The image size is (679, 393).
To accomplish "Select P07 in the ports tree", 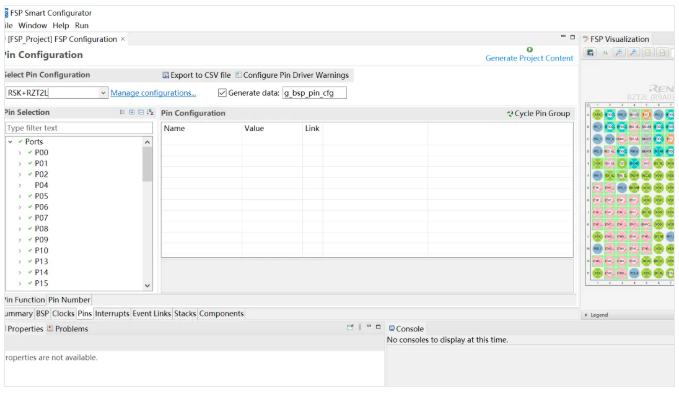I will [41, 218].
